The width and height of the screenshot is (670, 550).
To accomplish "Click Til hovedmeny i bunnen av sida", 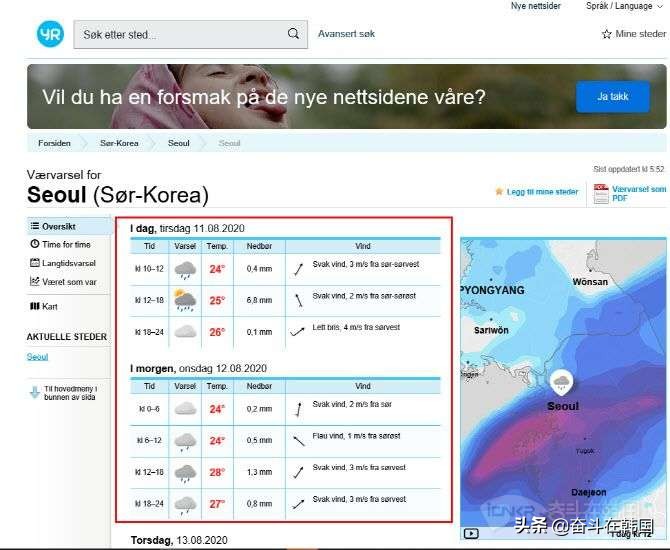I will tap(71, 393).
